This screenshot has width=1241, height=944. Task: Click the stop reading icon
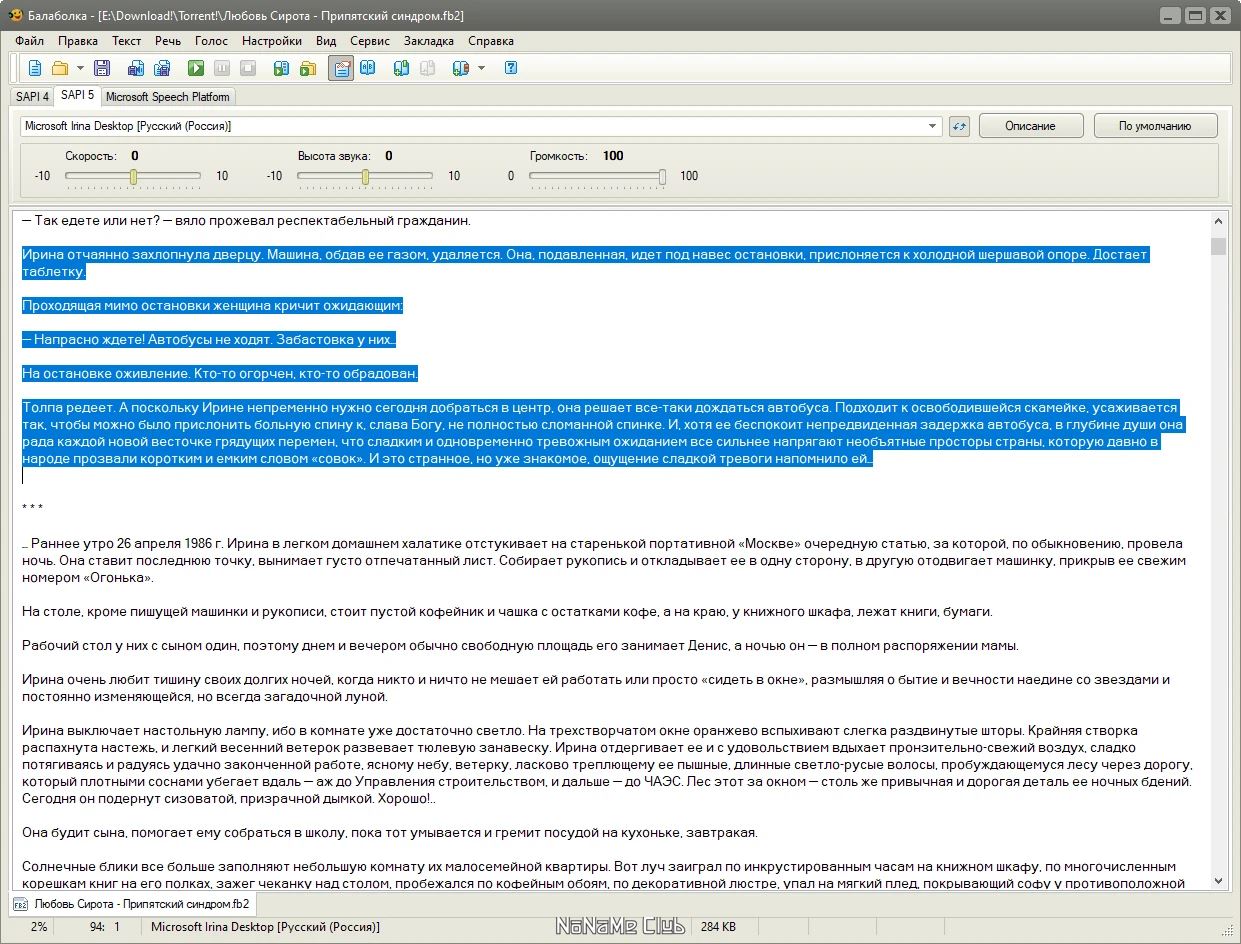pyautogui.click(x=247, y=68)
